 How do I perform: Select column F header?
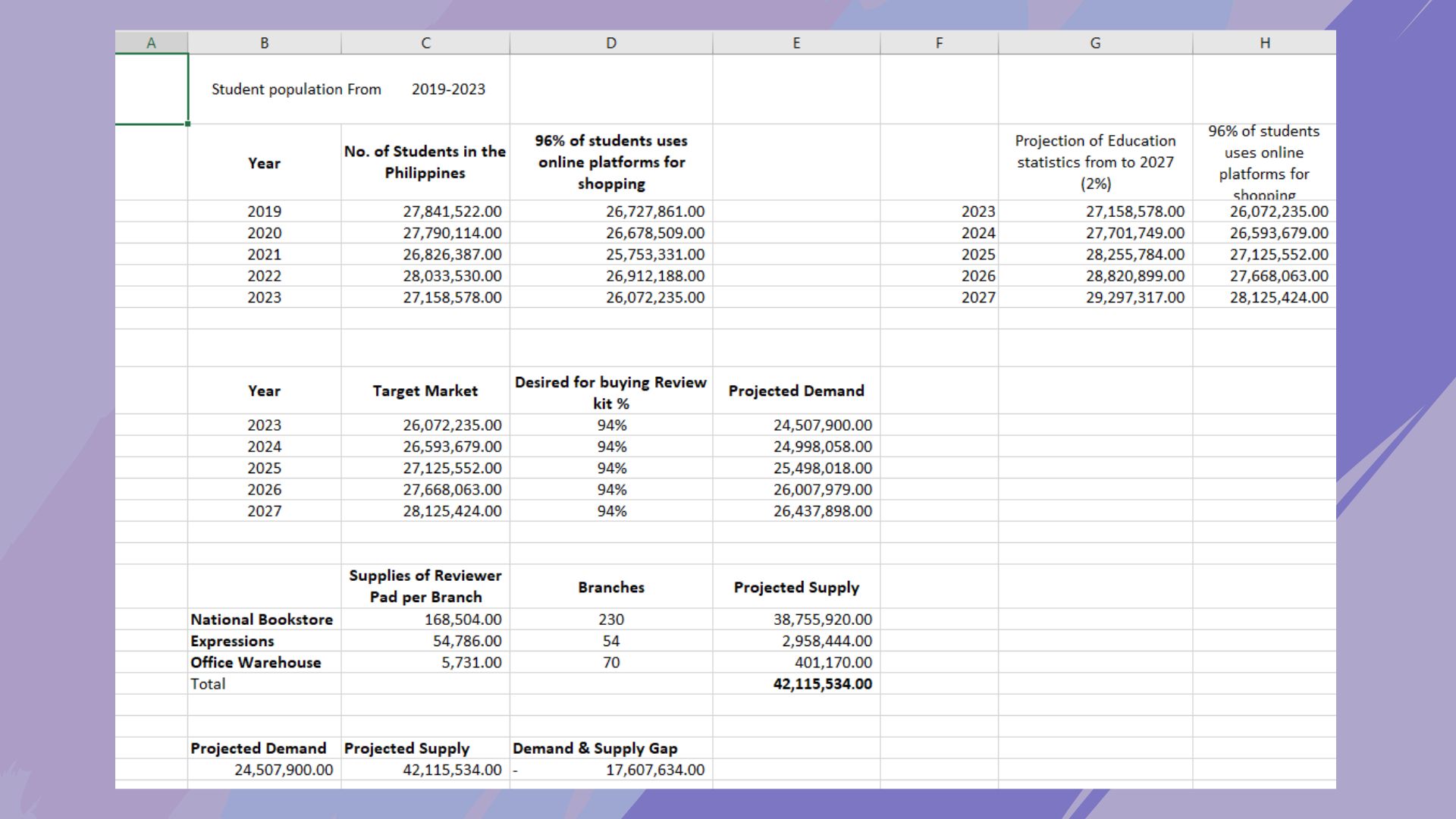coord(939,43)
